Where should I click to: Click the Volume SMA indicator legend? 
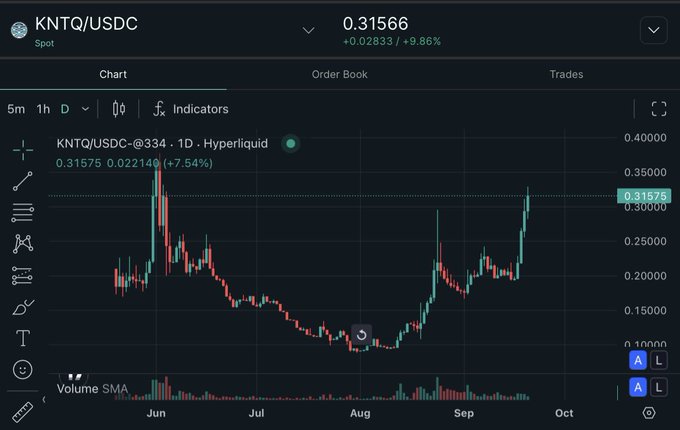tap(92, 389)
